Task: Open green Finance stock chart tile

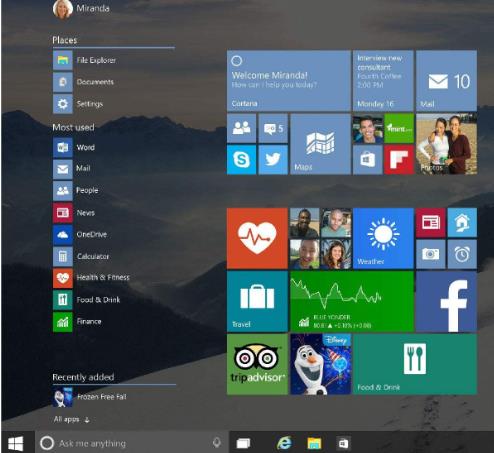Action: click(x=352, y=301)
